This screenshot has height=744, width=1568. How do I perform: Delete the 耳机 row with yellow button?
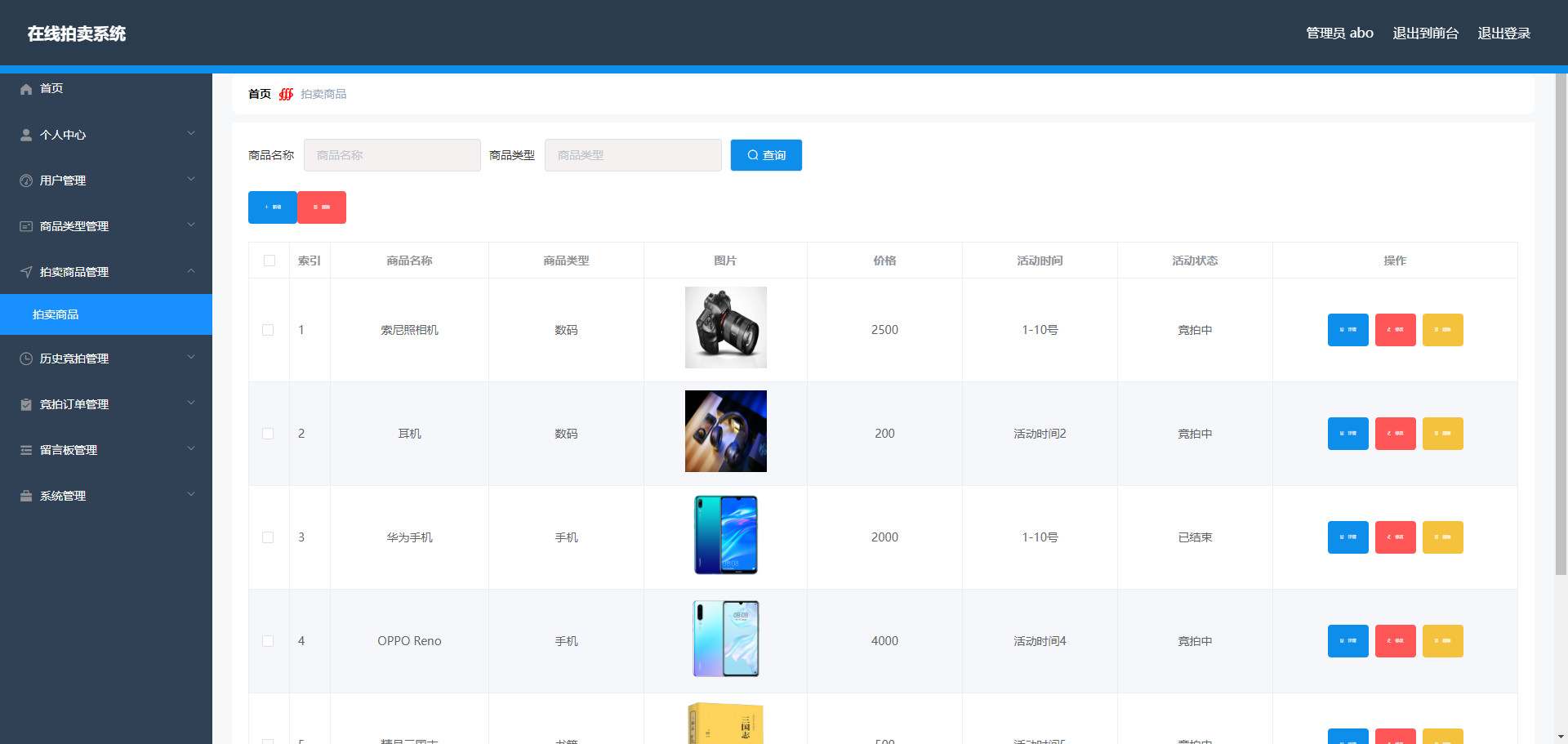pos(1442,434)
